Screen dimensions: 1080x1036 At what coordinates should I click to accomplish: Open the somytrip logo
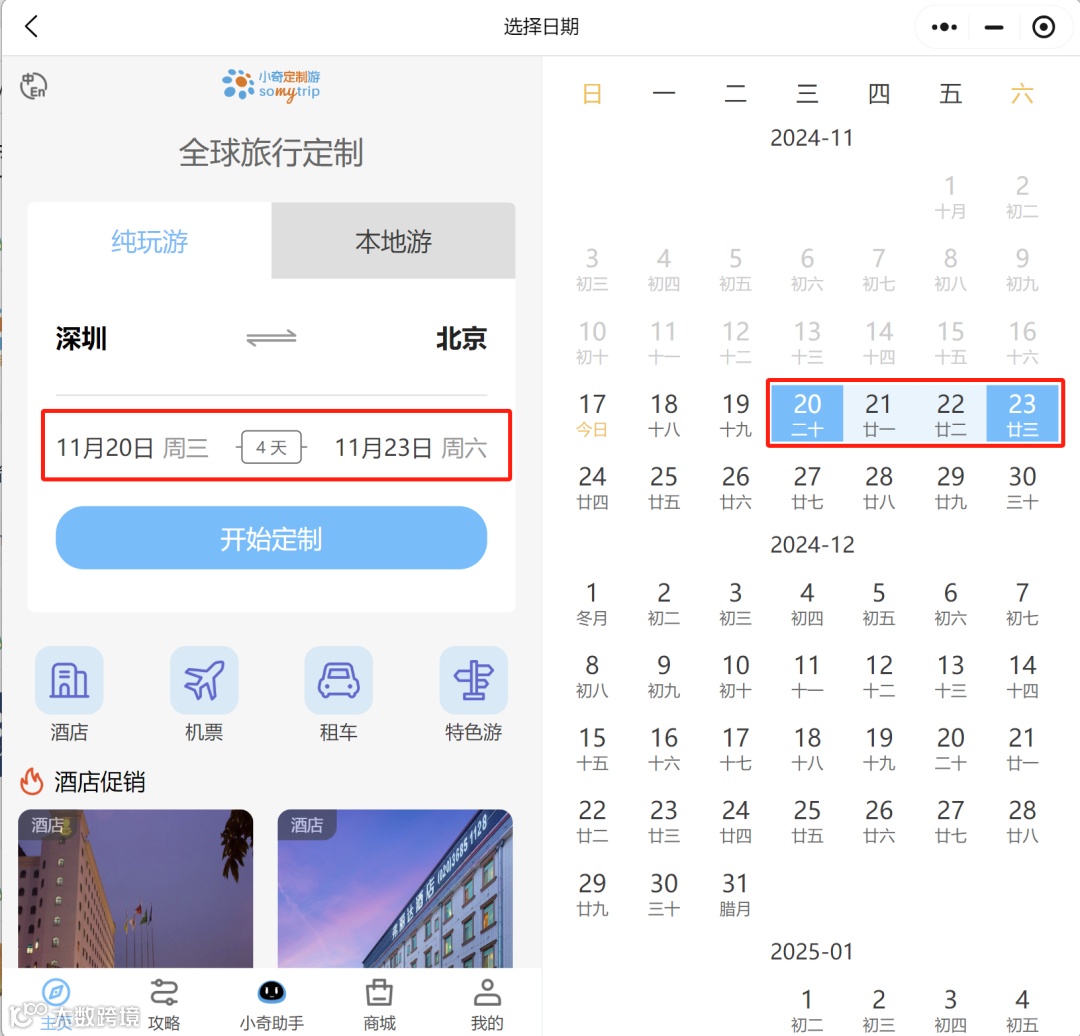[271, 85]
